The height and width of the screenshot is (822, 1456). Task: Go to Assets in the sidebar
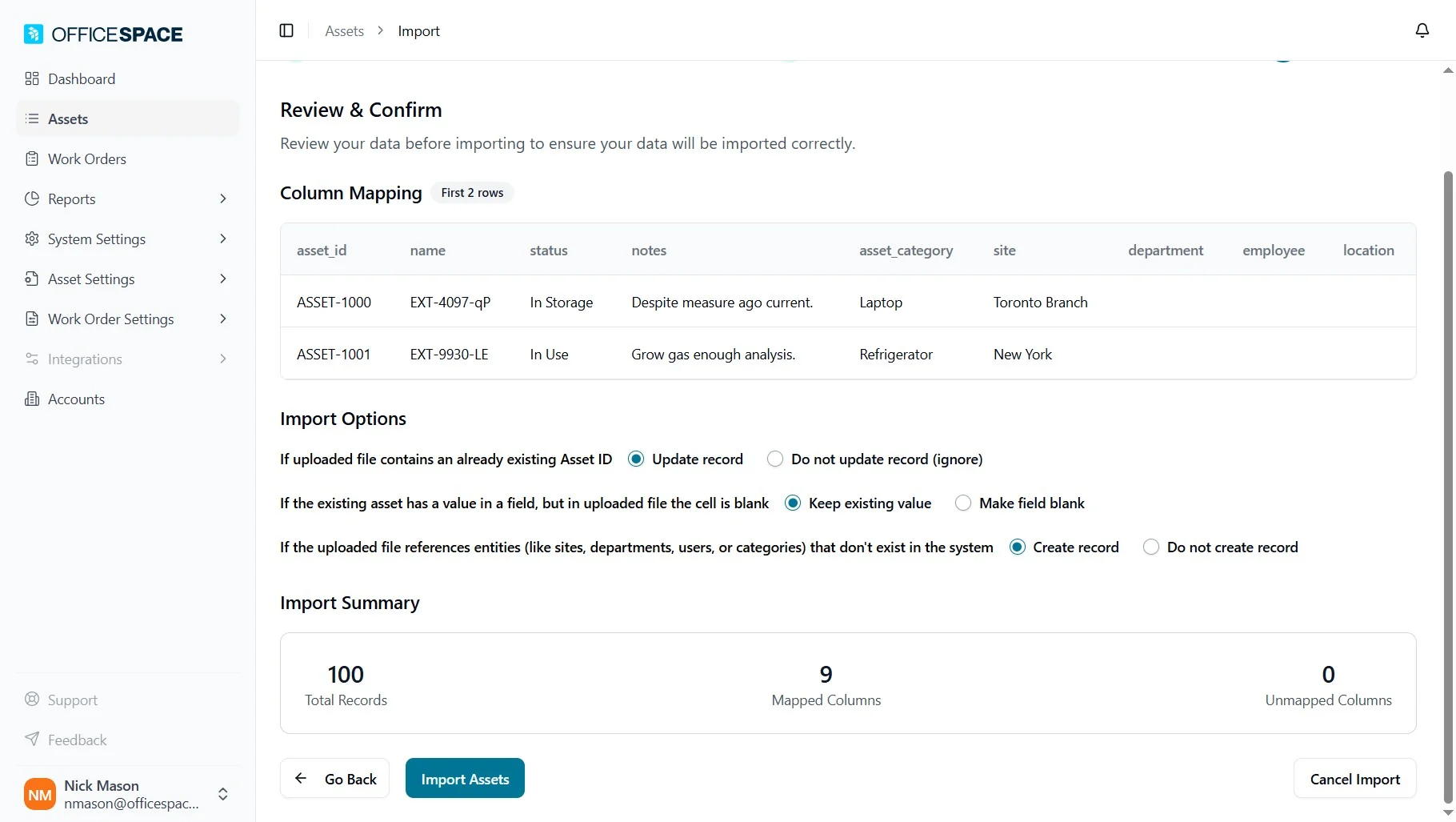point(68,118)
